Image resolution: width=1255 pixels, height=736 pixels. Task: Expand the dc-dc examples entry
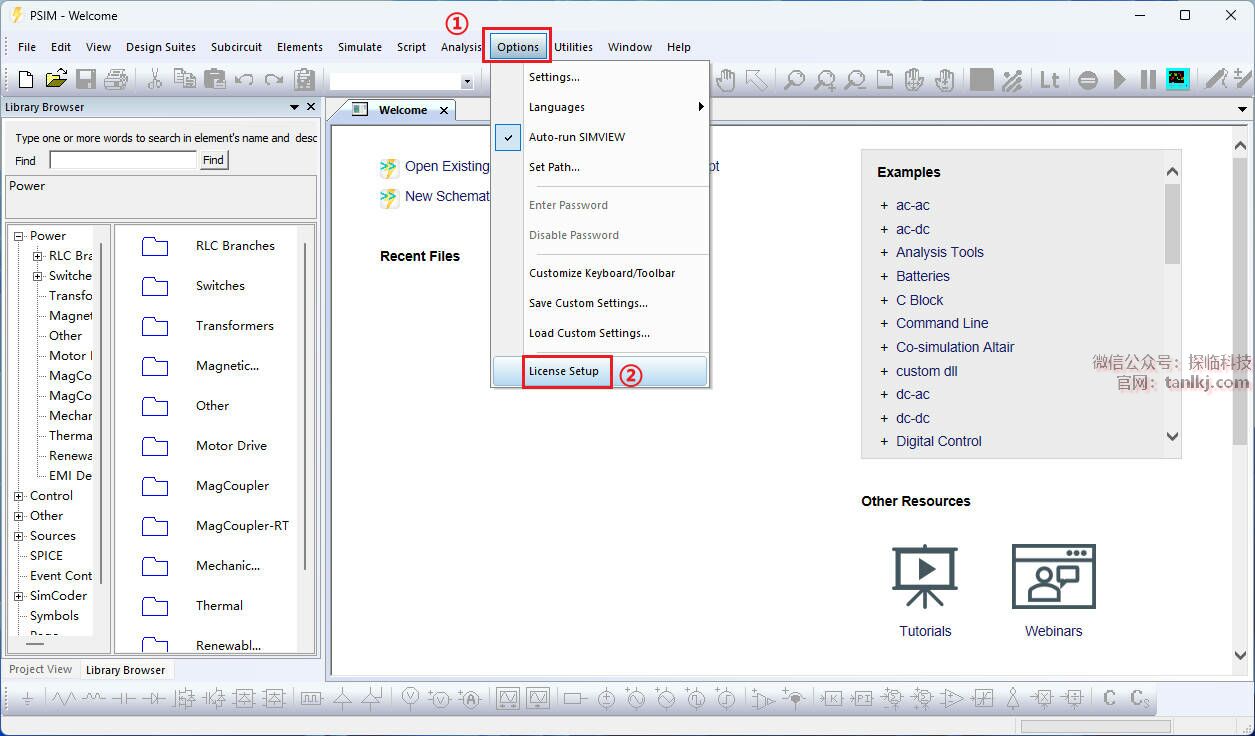[x=884, y=418]
